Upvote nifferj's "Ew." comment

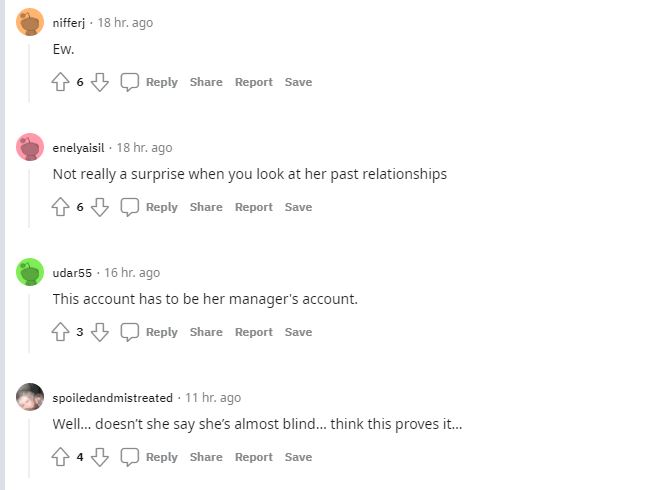[60, 82]
